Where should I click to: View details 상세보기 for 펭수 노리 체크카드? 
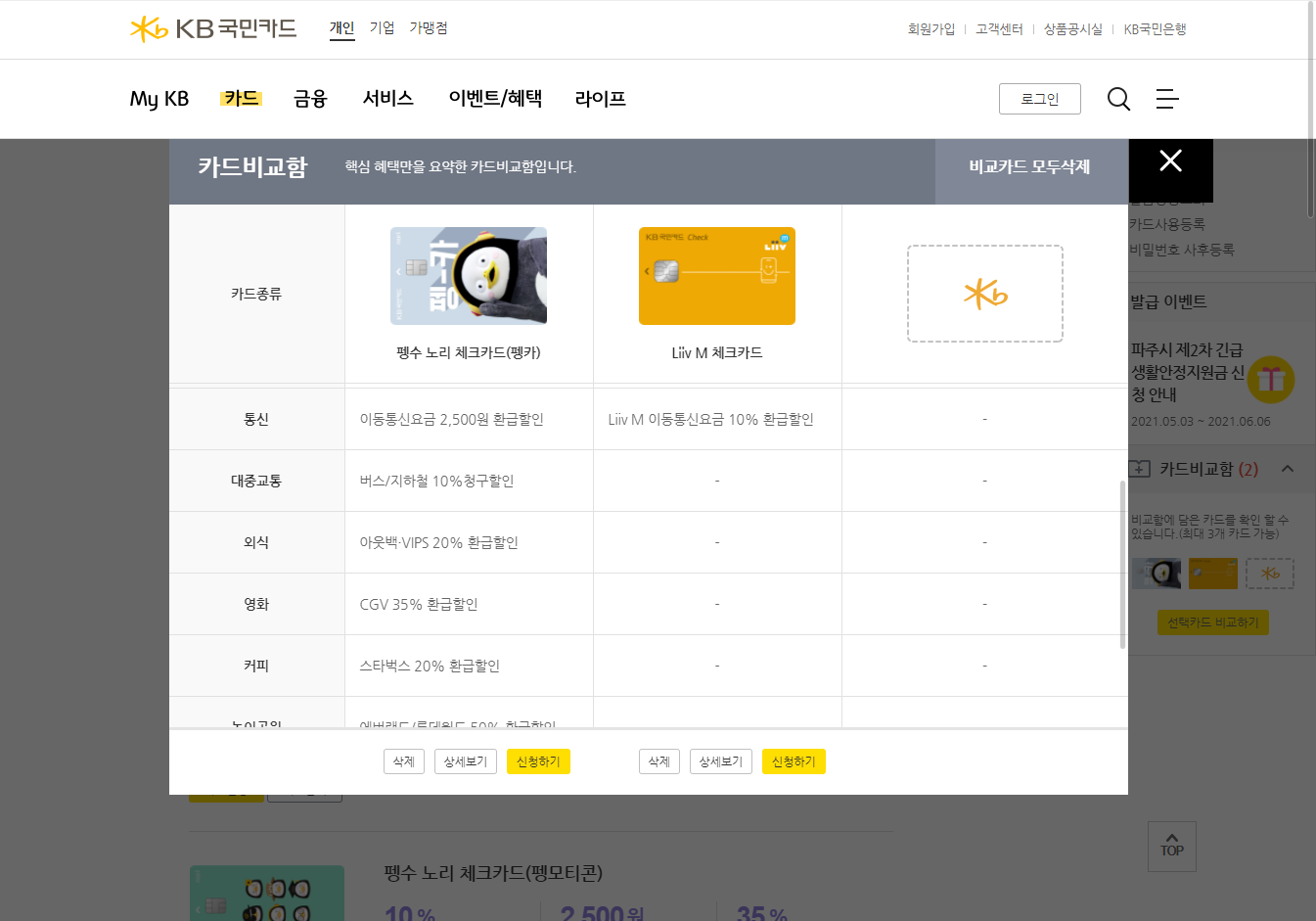coord(466,761)
